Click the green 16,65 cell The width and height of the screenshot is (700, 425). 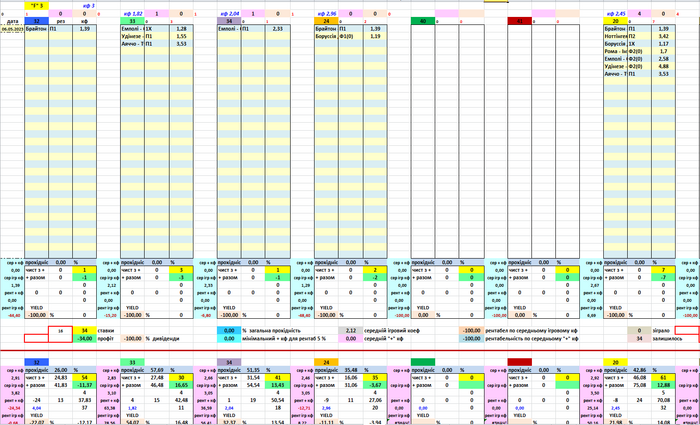pos(181,385)
